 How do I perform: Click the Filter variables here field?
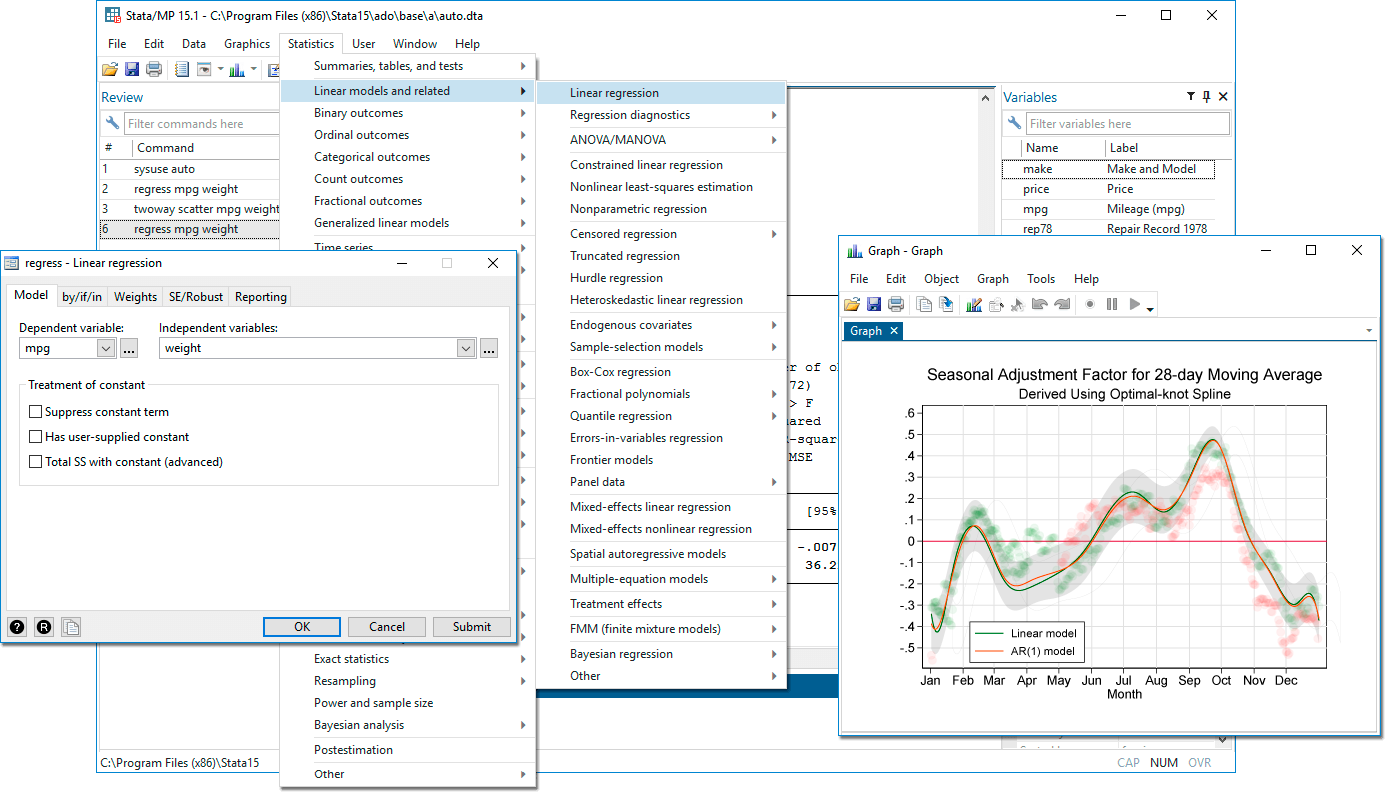1128,124
